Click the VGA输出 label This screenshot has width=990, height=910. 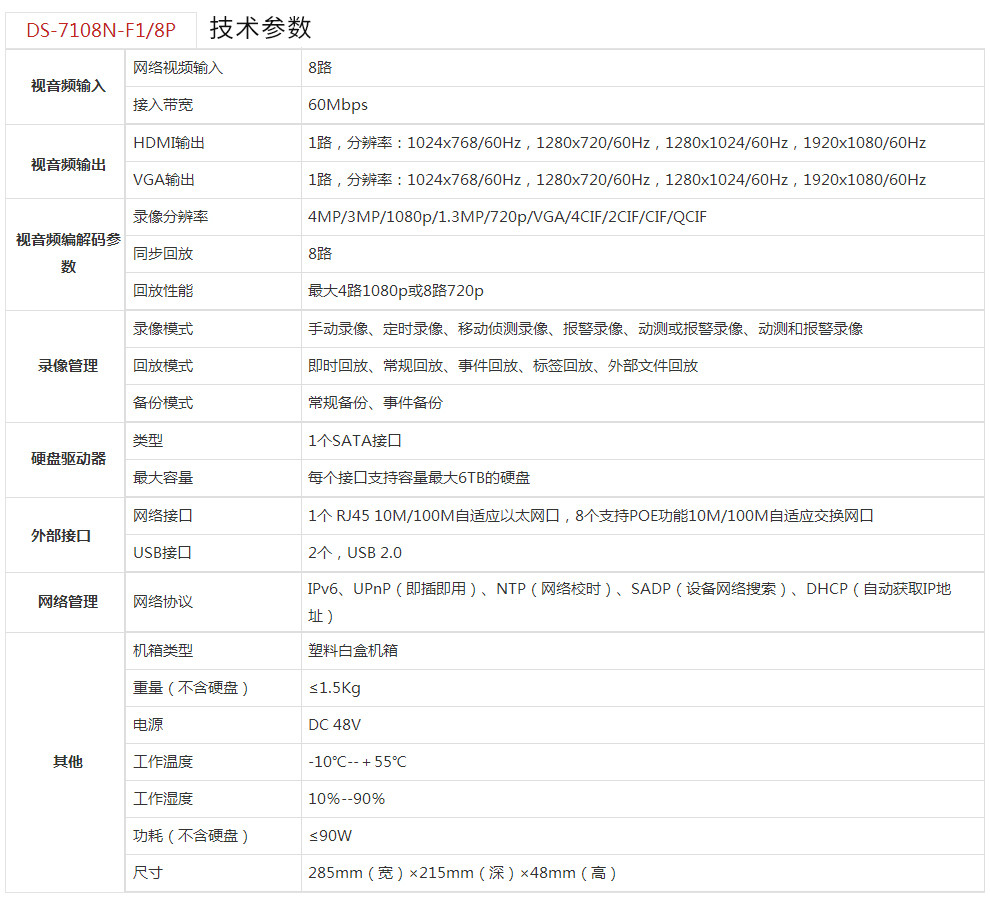[x=164, y=180]
